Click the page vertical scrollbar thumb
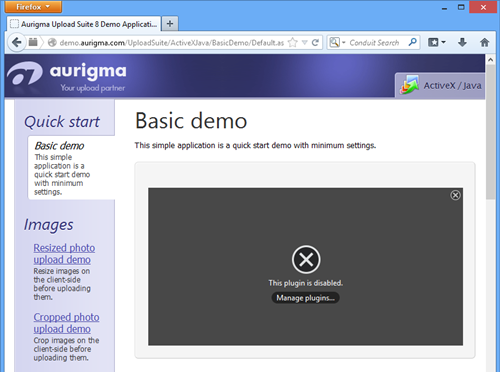This screenshot has height=372, width=500. [490, 132]
